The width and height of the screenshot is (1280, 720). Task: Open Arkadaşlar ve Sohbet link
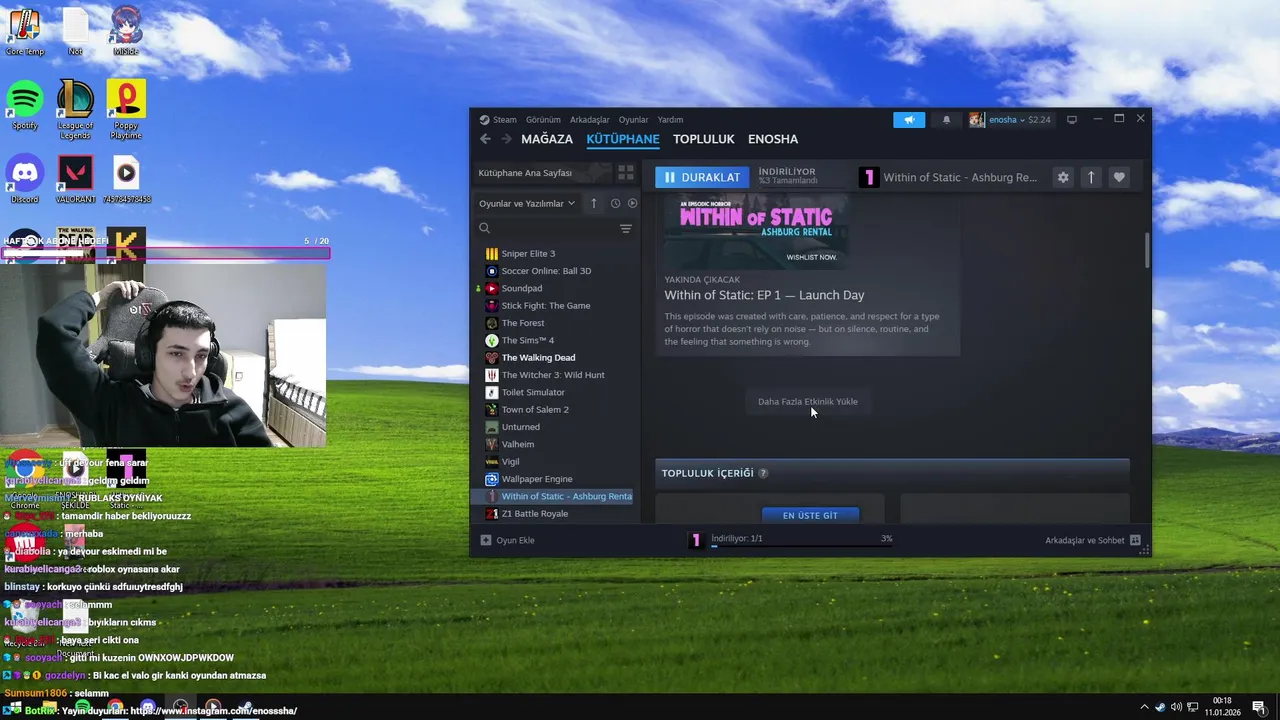tap(1092, 540)
